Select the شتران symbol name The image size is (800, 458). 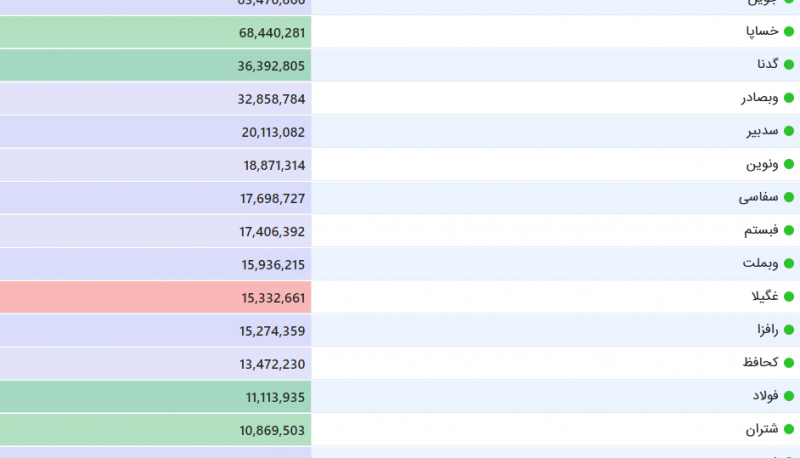[x=762, y=429]
